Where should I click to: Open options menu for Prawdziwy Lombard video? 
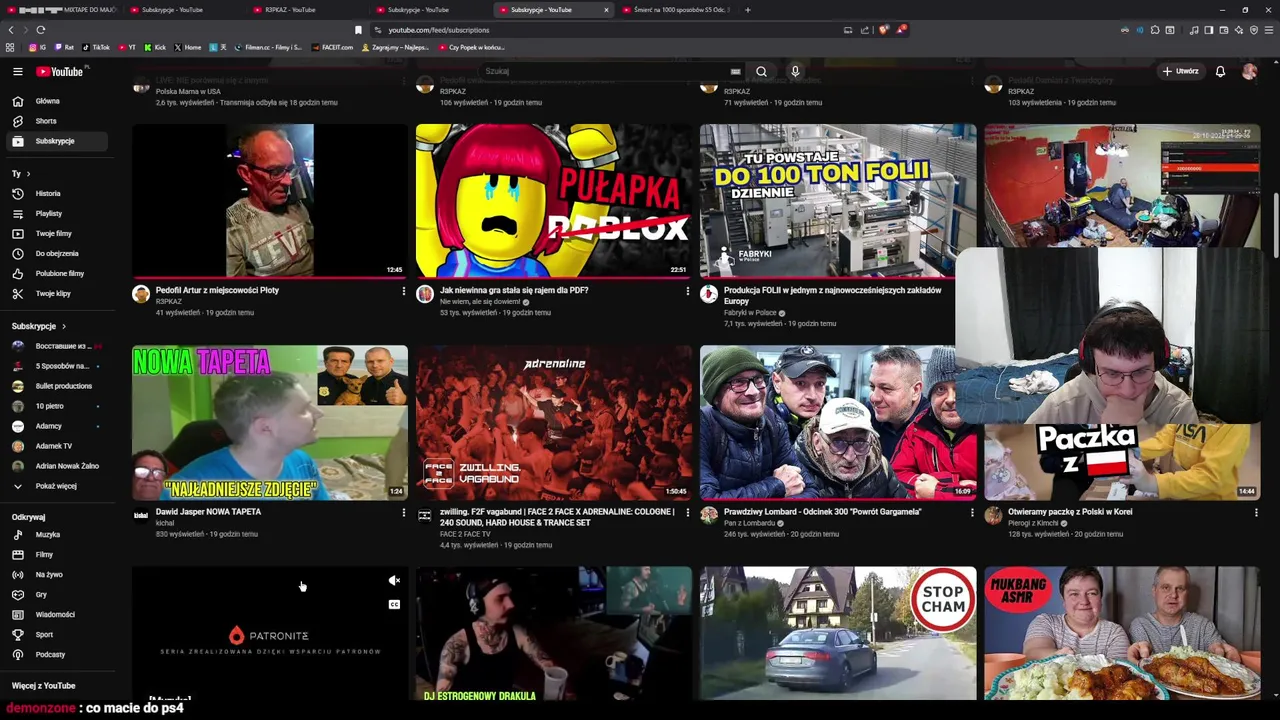[971, 513]
